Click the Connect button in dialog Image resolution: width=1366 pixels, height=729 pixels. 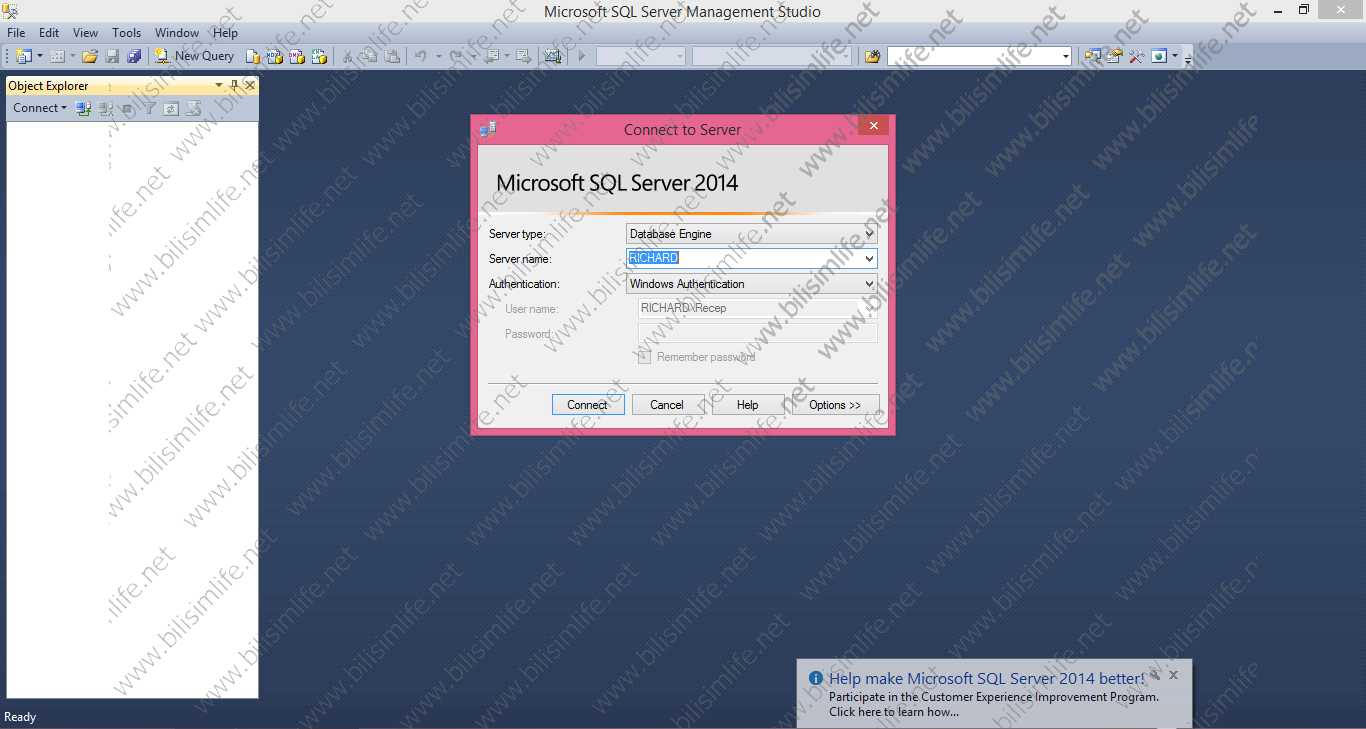tap(588, 405)
